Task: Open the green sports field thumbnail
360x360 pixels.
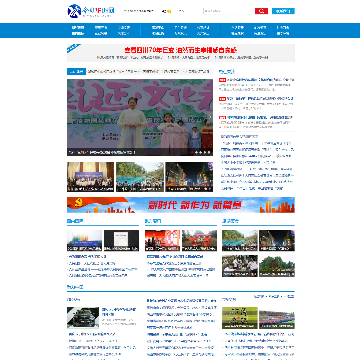Action: tap(240, 318)
